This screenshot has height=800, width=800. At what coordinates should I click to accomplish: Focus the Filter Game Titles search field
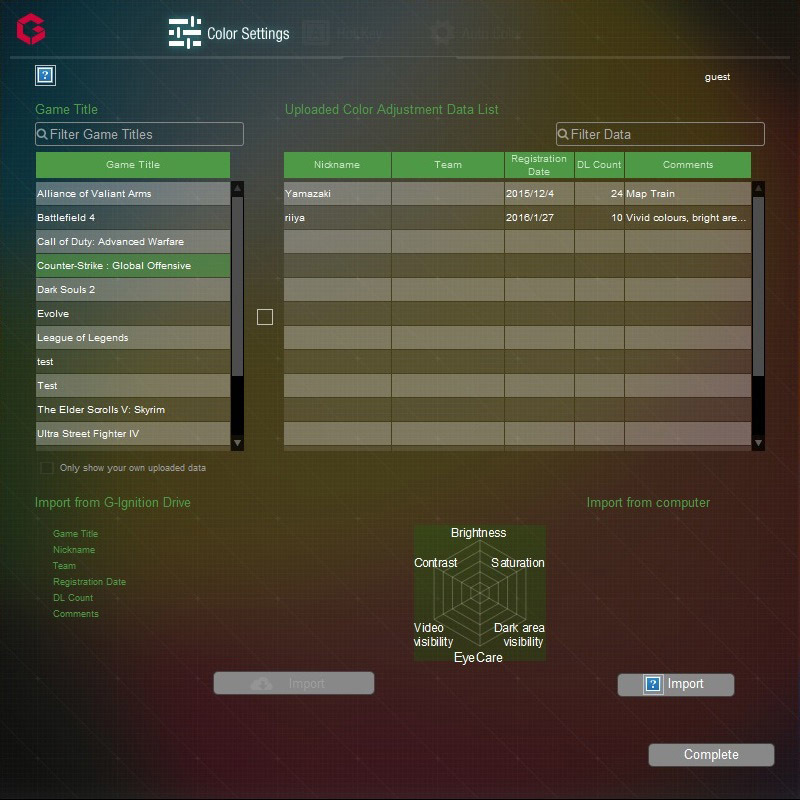pyautogui.click(x=139, y=134)
